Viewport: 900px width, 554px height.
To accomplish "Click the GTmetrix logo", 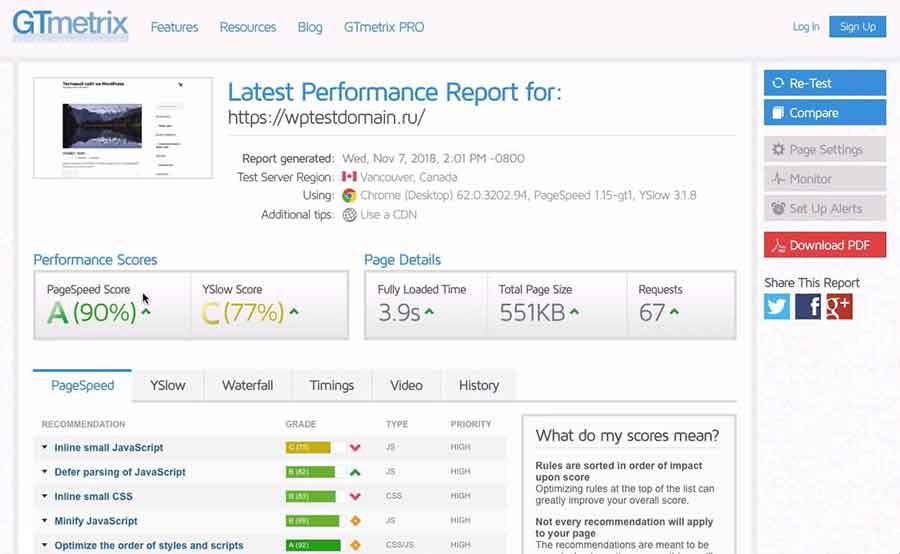I will click(70, 24).
